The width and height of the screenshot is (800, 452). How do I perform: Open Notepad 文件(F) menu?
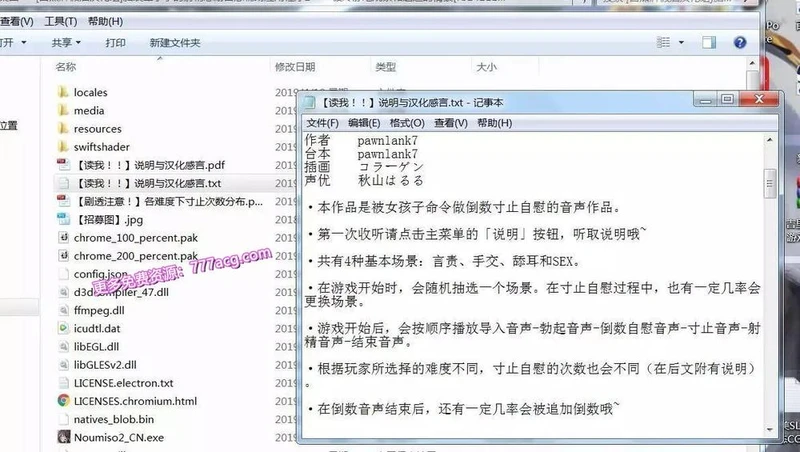pyautogui.click(x=322, y=123)
